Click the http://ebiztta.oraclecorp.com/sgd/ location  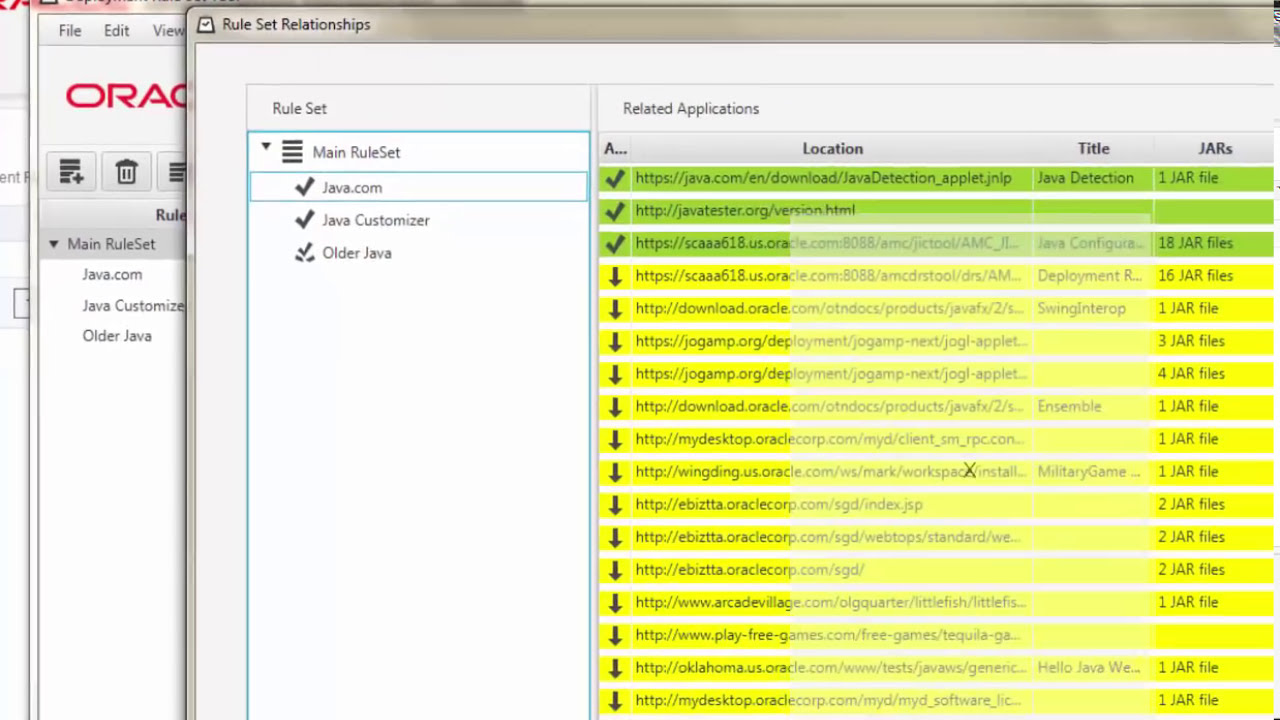[749, 570]
